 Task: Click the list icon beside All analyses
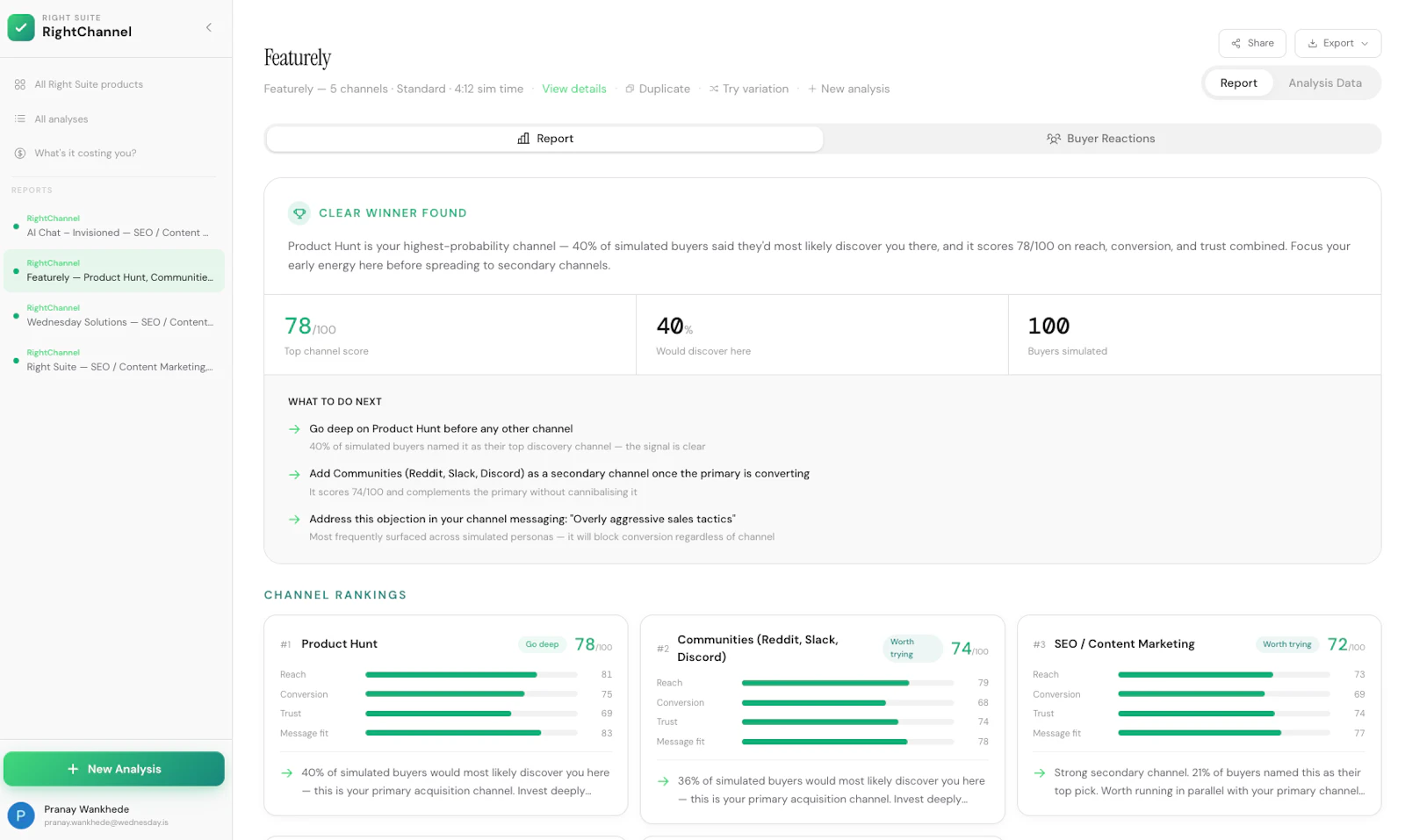(20, 118)
